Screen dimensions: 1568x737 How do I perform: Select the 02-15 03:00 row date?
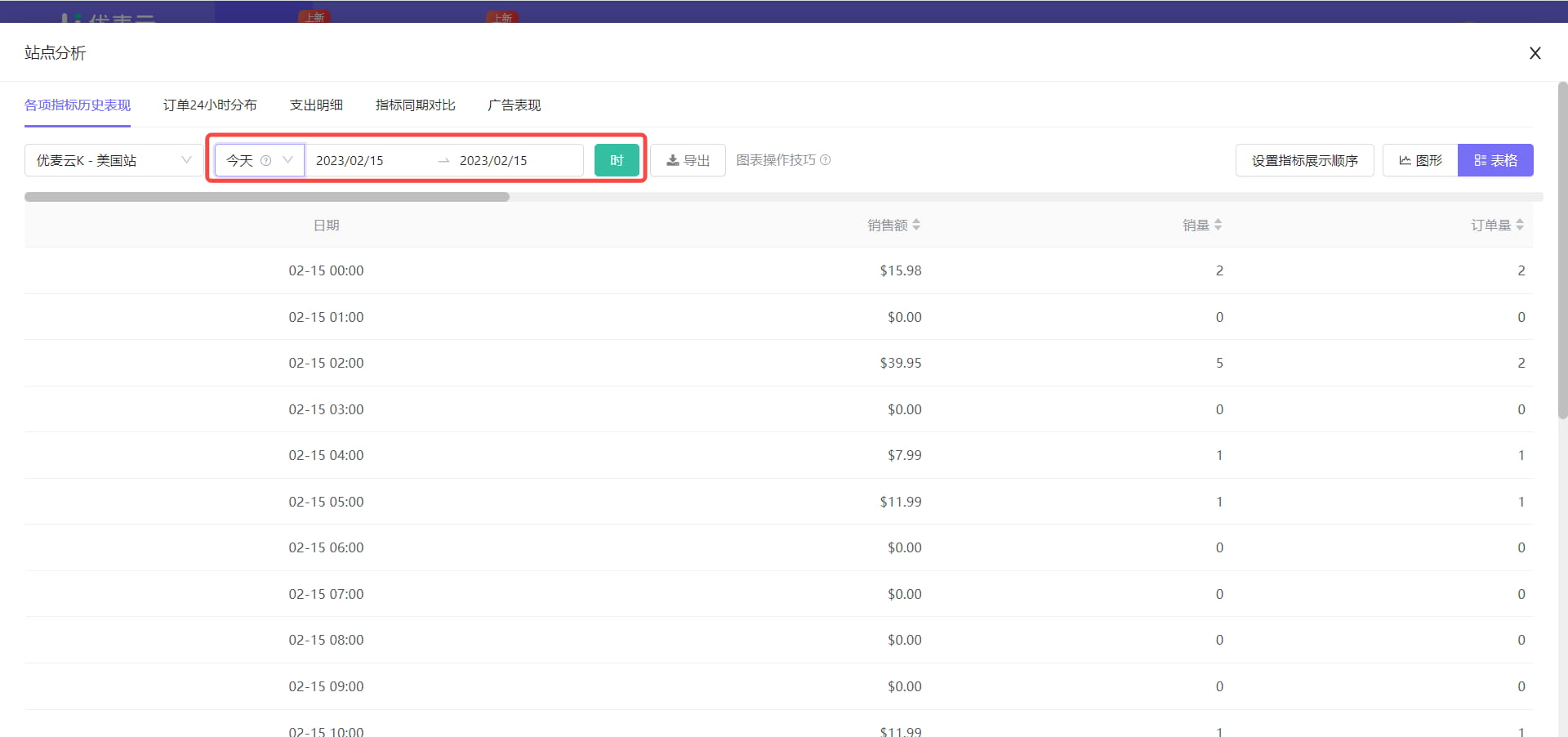(326, 409)
